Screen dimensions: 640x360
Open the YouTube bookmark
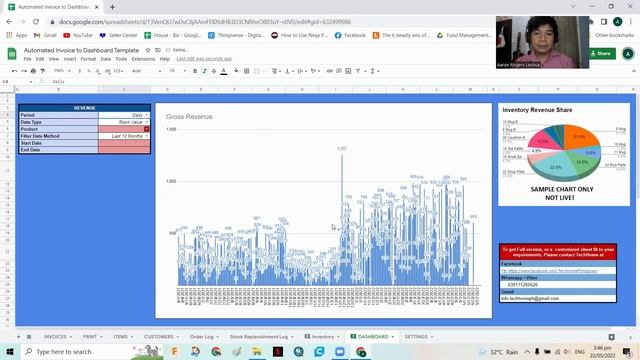tap(78, 36)
